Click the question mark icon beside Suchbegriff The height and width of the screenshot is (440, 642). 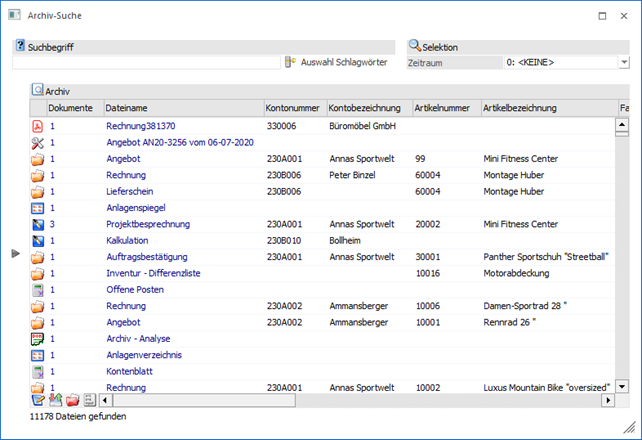coord(20,46)
